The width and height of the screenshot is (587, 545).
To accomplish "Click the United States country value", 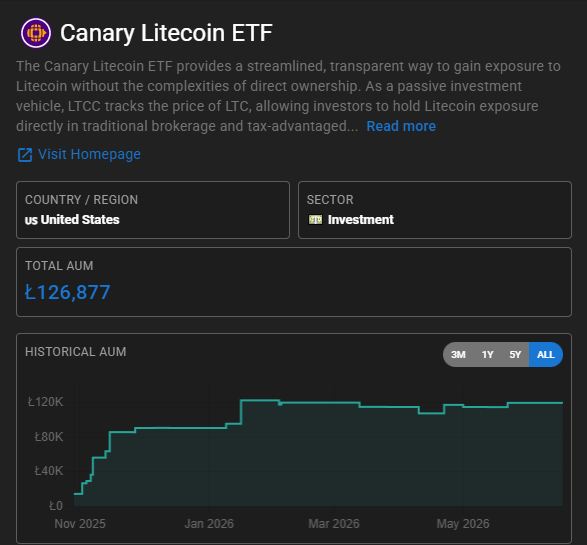I will (80, 220).
